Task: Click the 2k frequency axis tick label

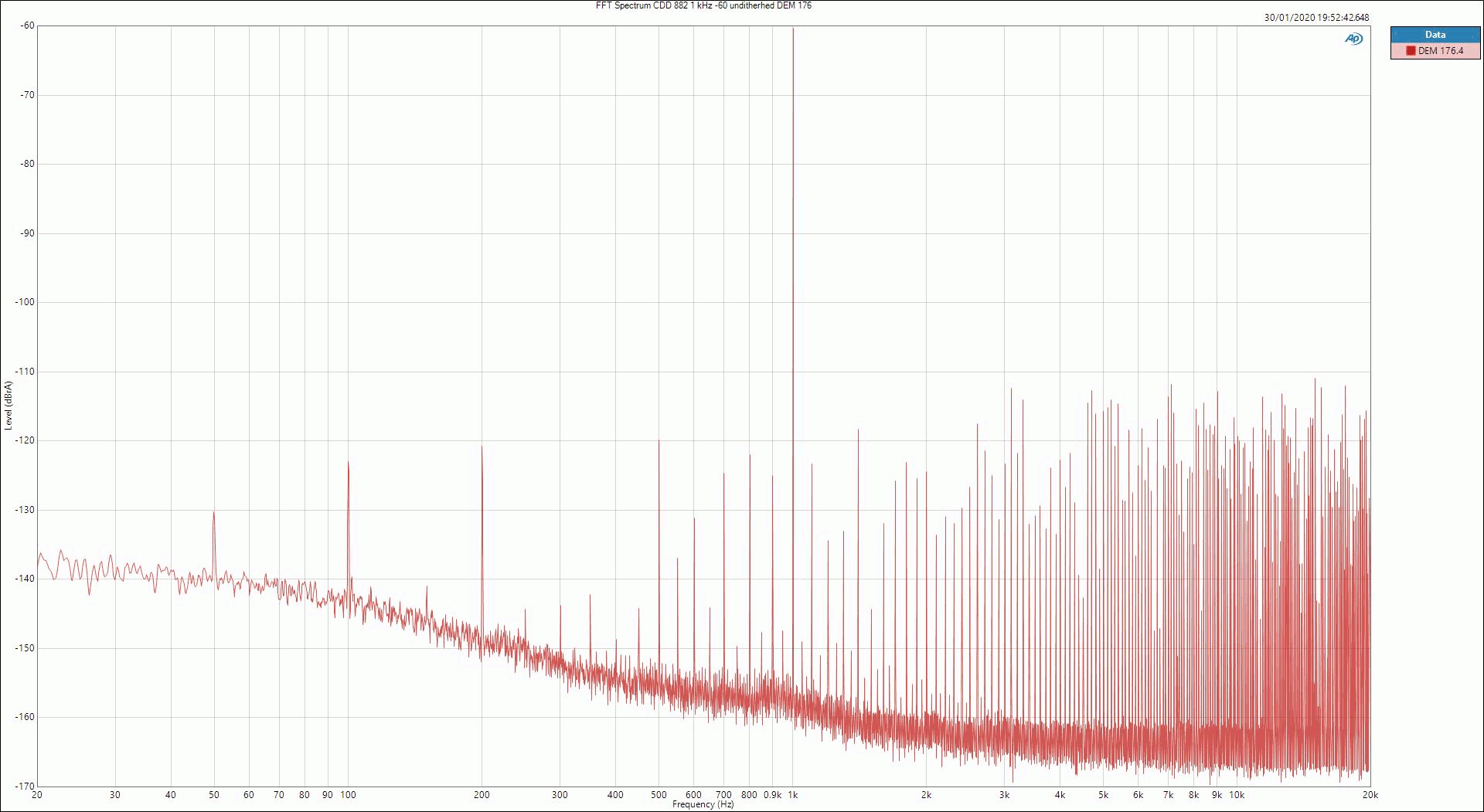Action: [x=926, y=795]
